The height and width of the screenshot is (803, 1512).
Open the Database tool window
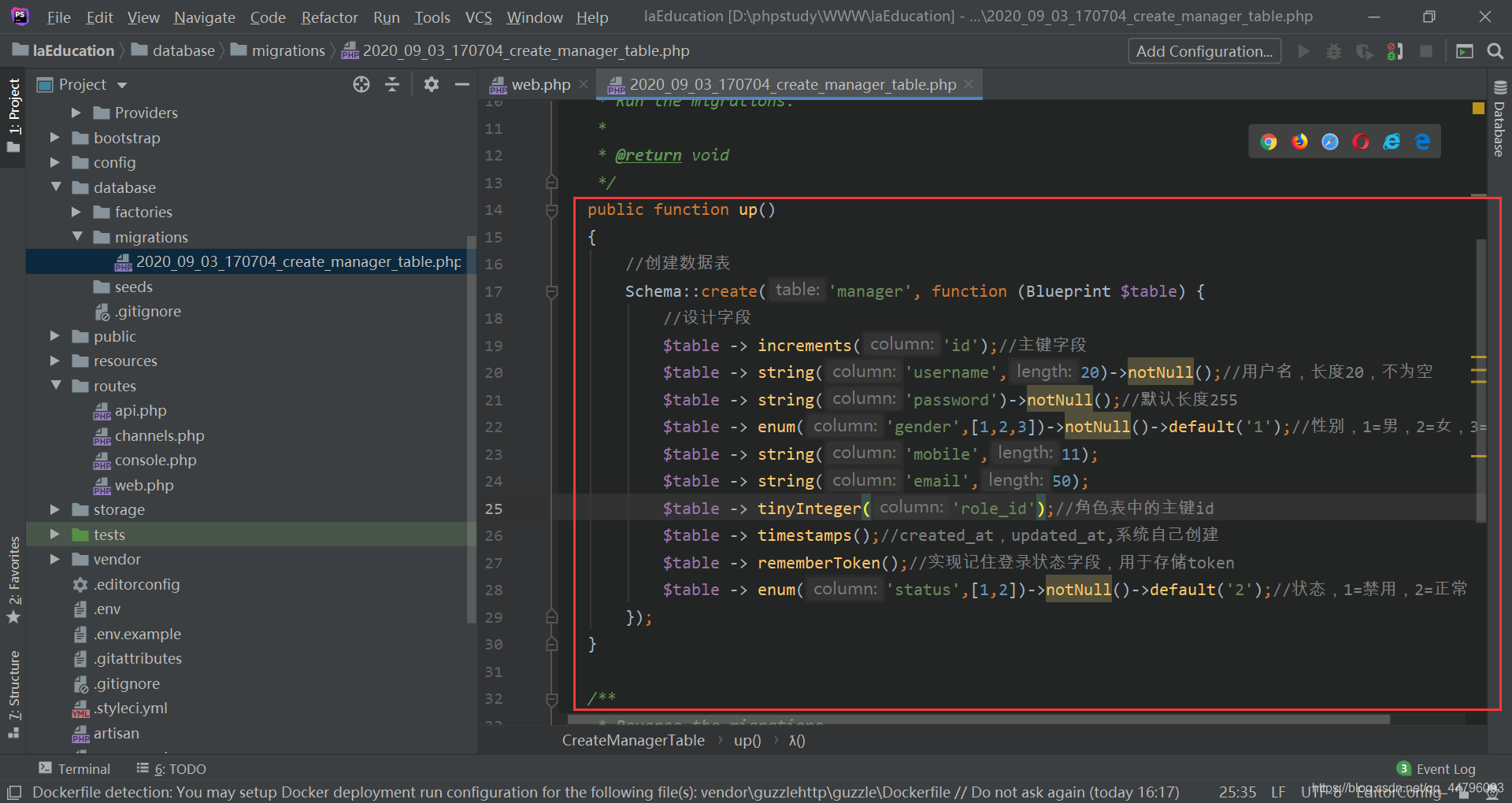pos(1499,119)
